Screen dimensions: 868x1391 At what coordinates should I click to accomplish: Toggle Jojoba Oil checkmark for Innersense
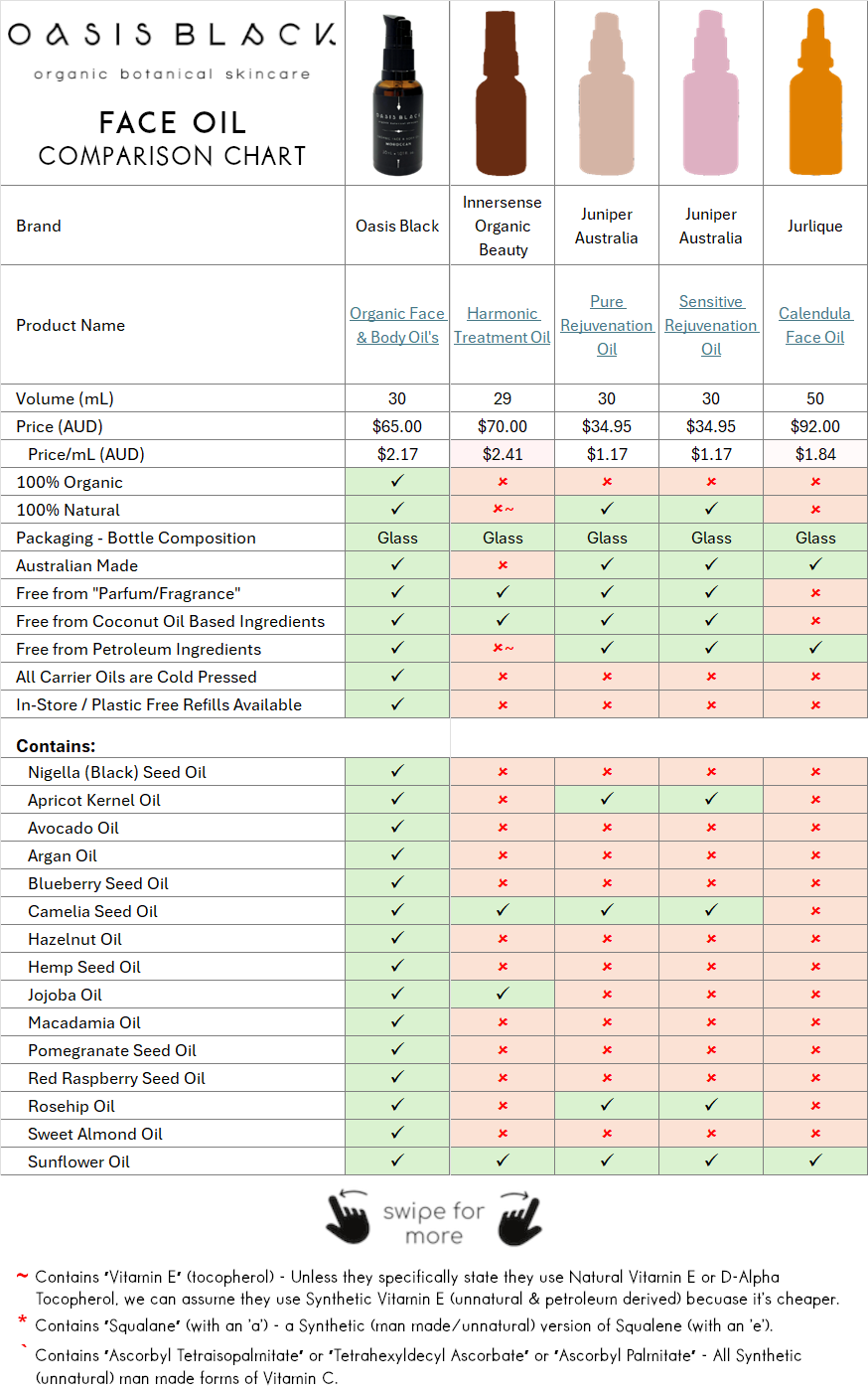click(x=502, y=995)
